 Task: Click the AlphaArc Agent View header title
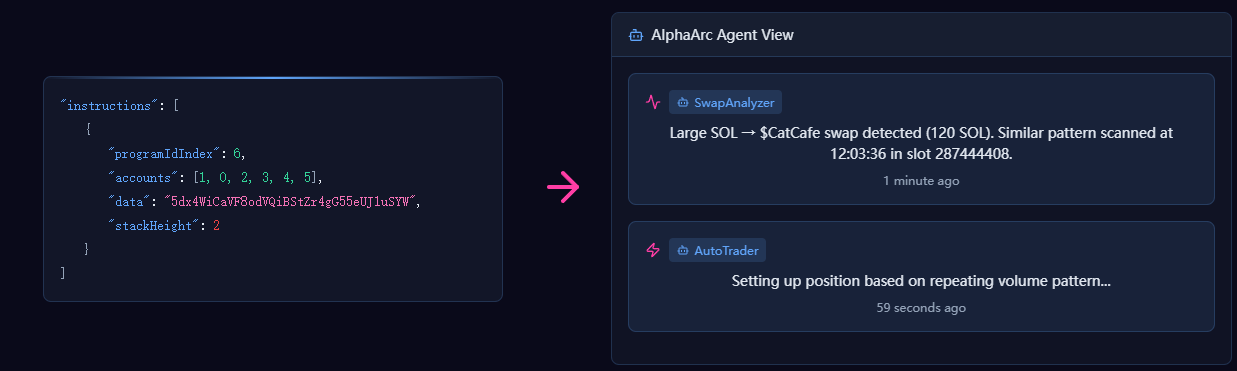click(722, 35)
